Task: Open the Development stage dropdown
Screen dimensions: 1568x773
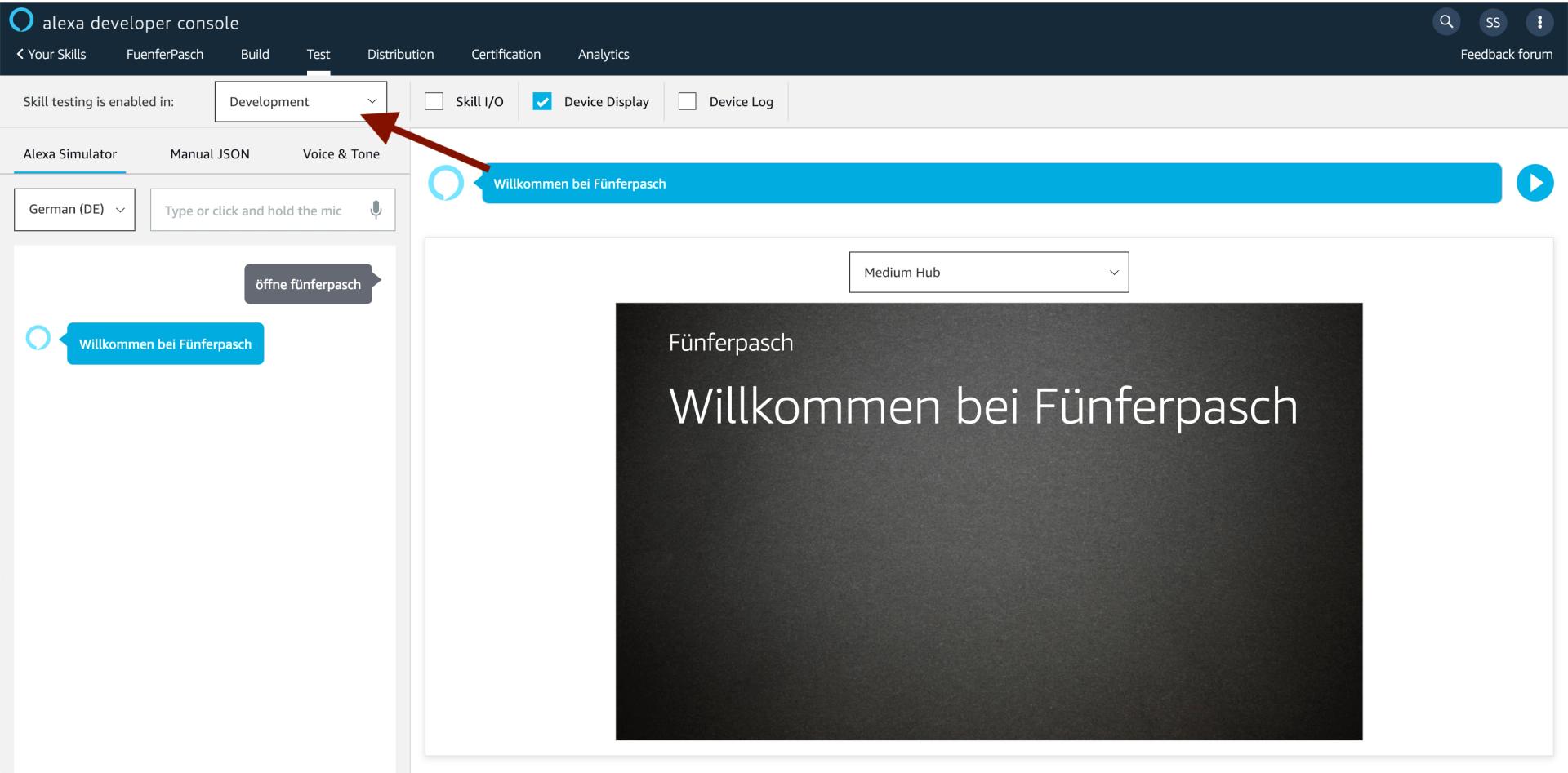Action: [301, 101]
